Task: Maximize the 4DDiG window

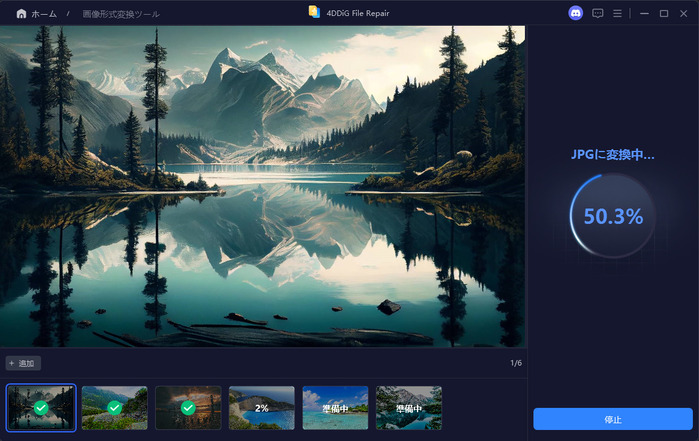Action: [664, 13]
